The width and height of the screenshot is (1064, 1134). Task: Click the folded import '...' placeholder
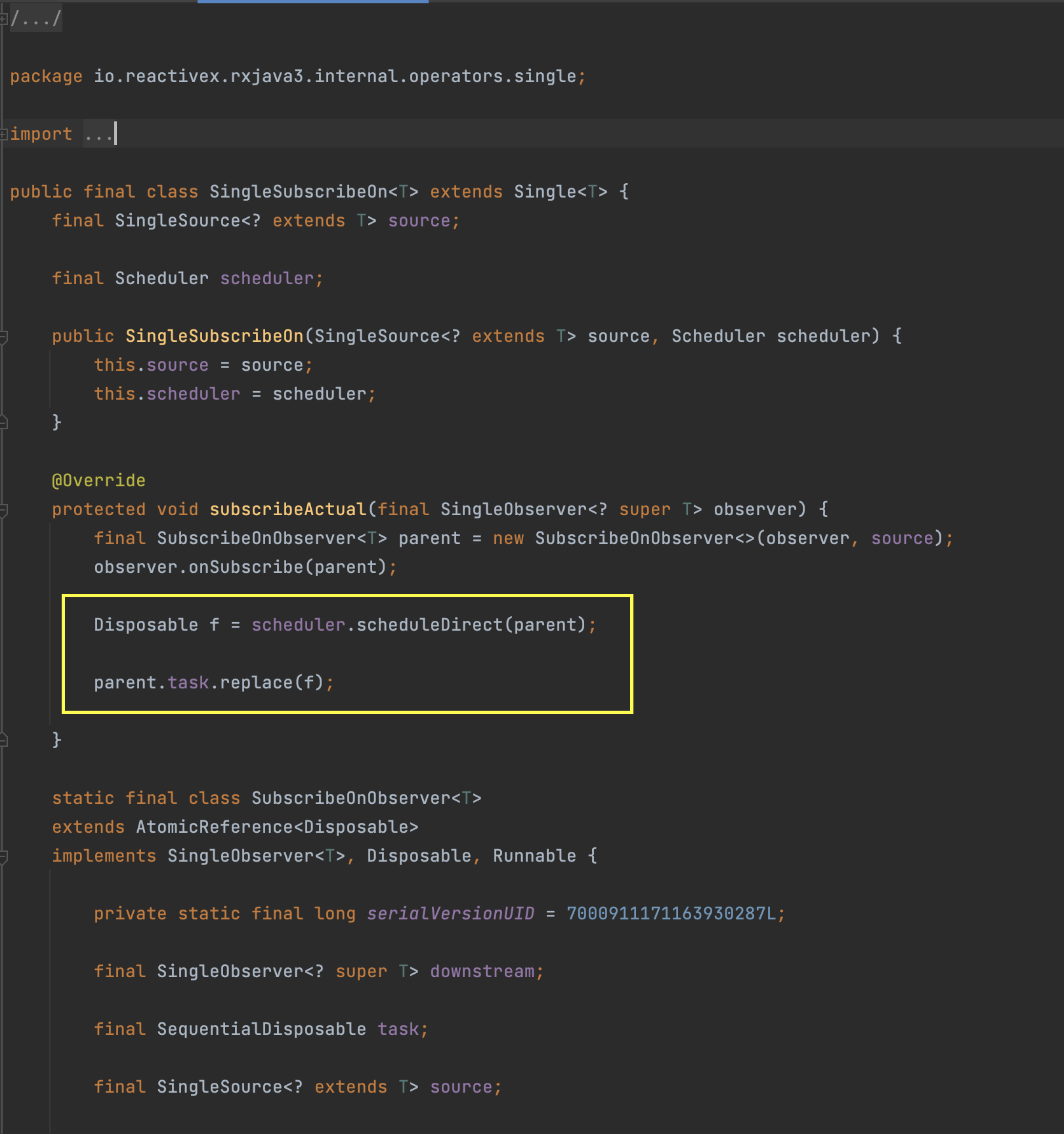click(99, 134)
